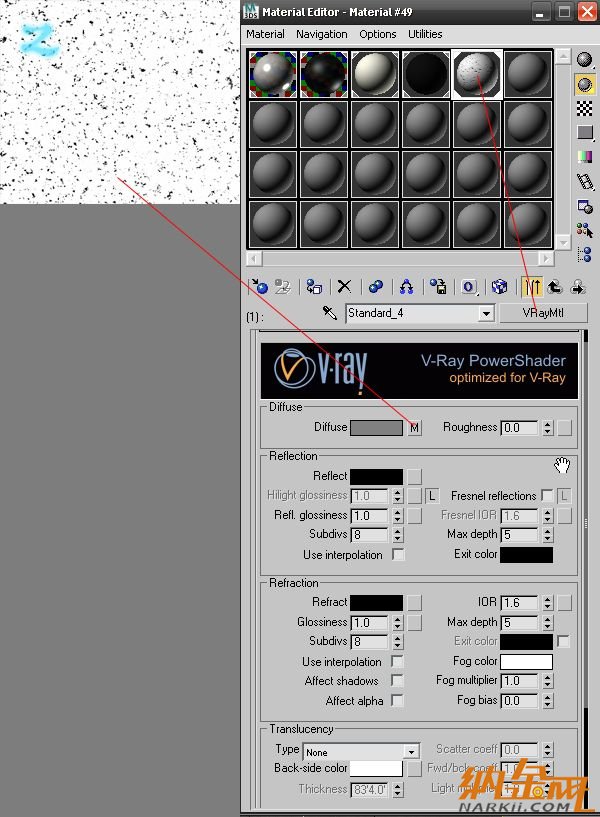Open the Translucency Type None dropdown
This screenshot has width=600, height=817.
411,751
